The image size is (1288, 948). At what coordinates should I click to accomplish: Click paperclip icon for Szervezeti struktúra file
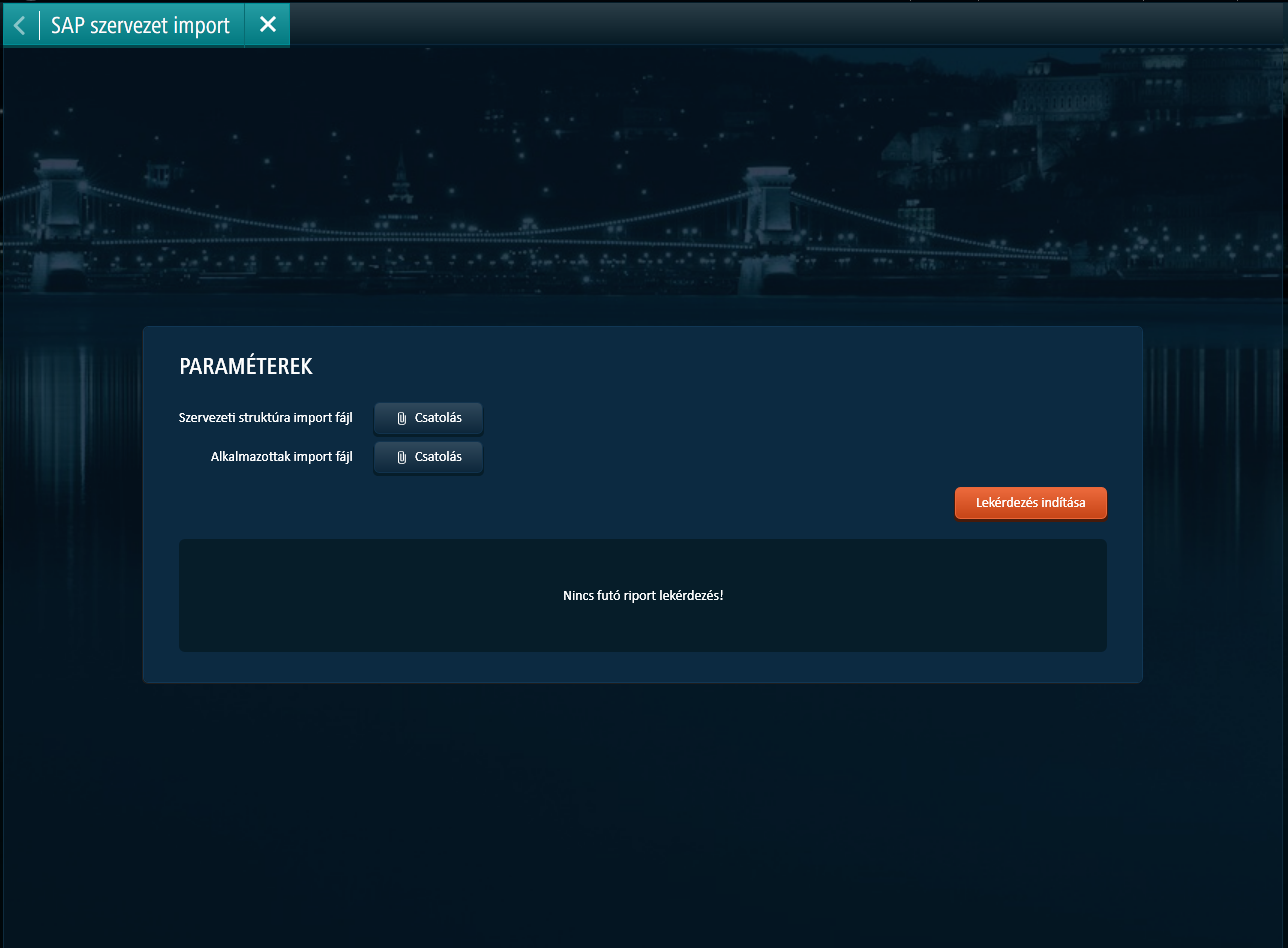[x=401, y=418]
